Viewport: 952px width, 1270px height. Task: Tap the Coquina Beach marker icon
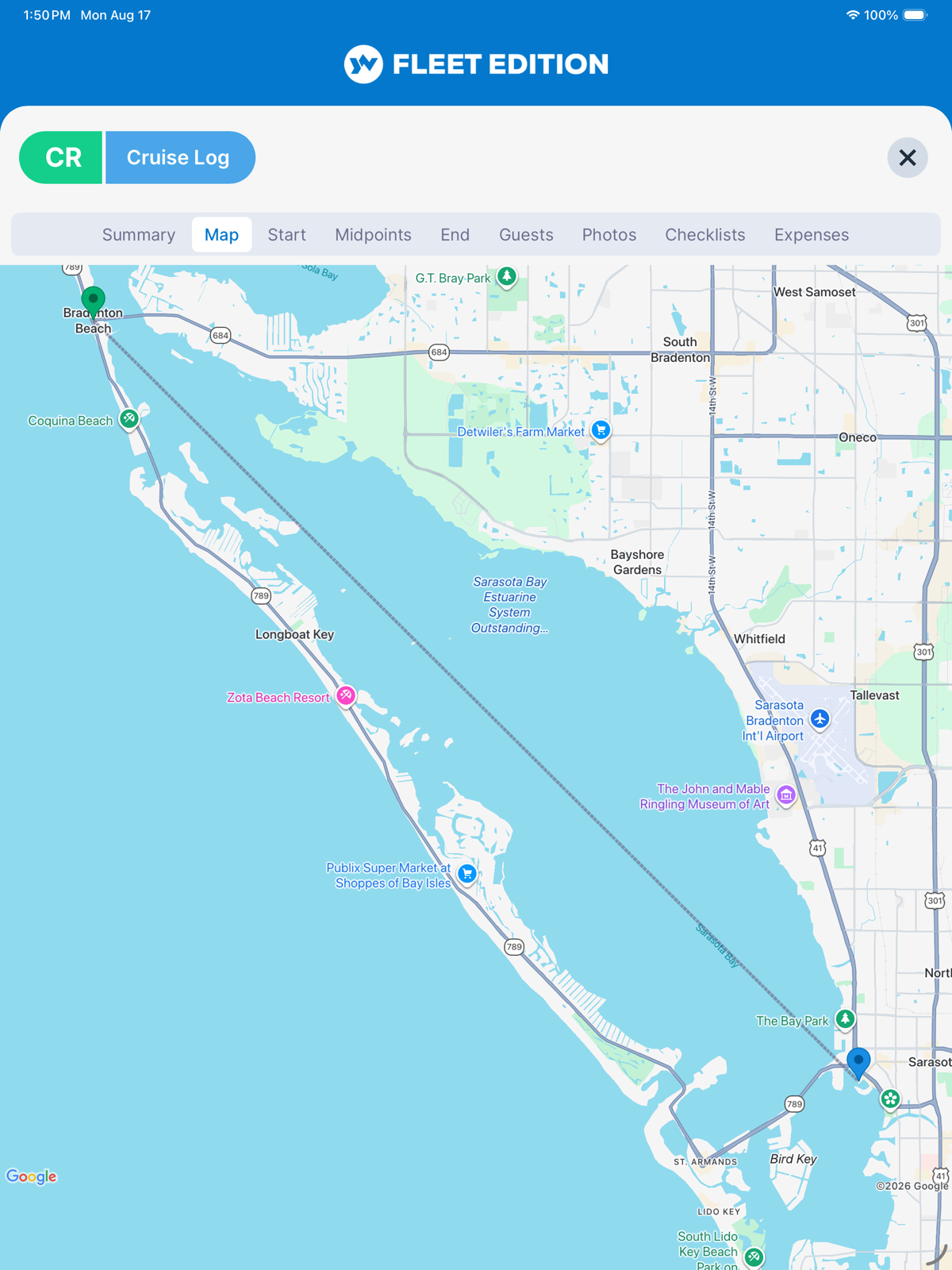click(x=129, y=418)
